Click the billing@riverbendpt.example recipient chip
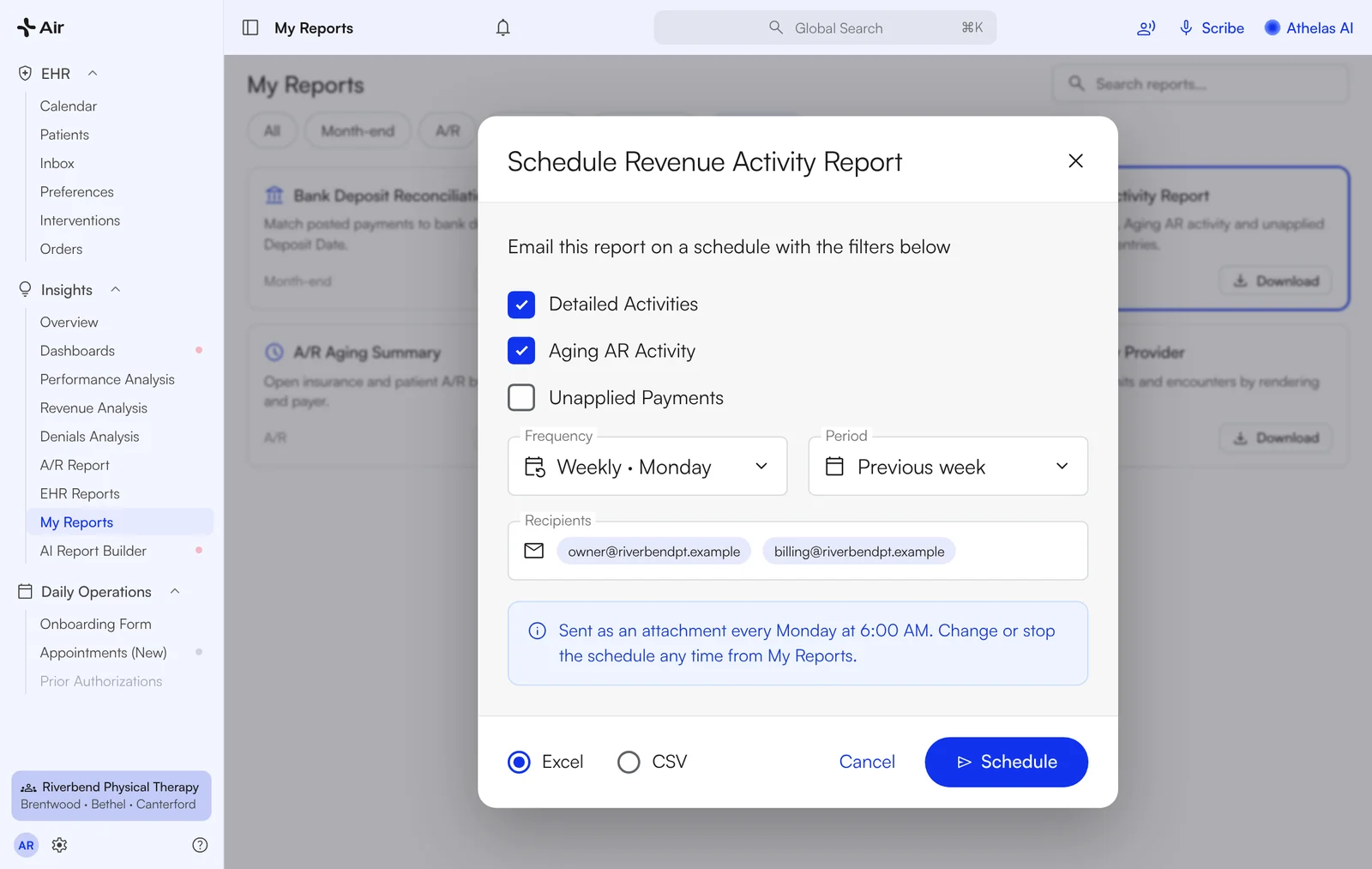The width and height of the screenshot is (1372, 869). [859, 552]
